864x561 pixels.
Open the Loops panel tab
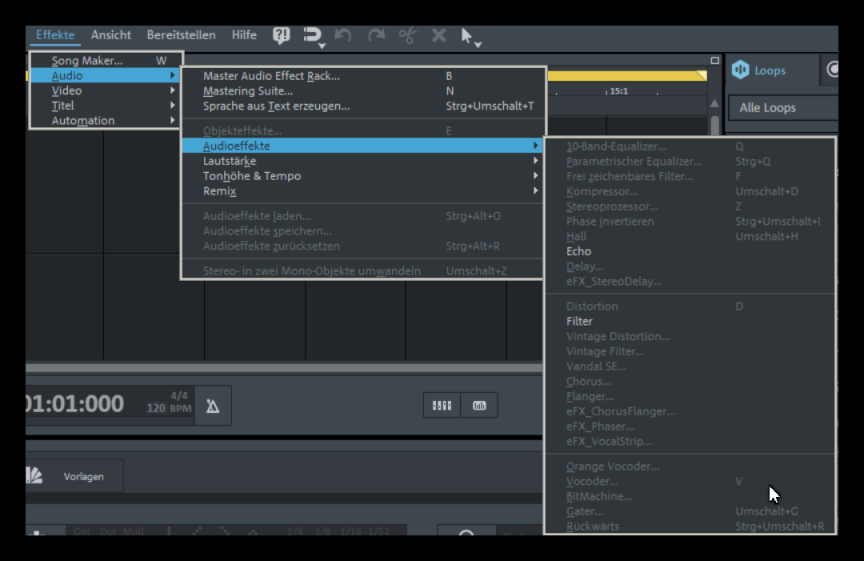tap(769, 71)
